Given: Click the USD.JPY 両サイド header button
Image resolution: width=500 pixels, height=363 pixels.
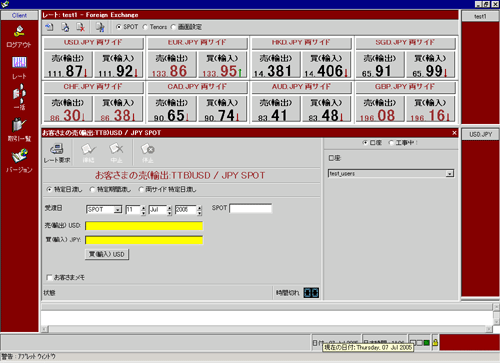Looking at the screenshot, I should click(93, 43).
